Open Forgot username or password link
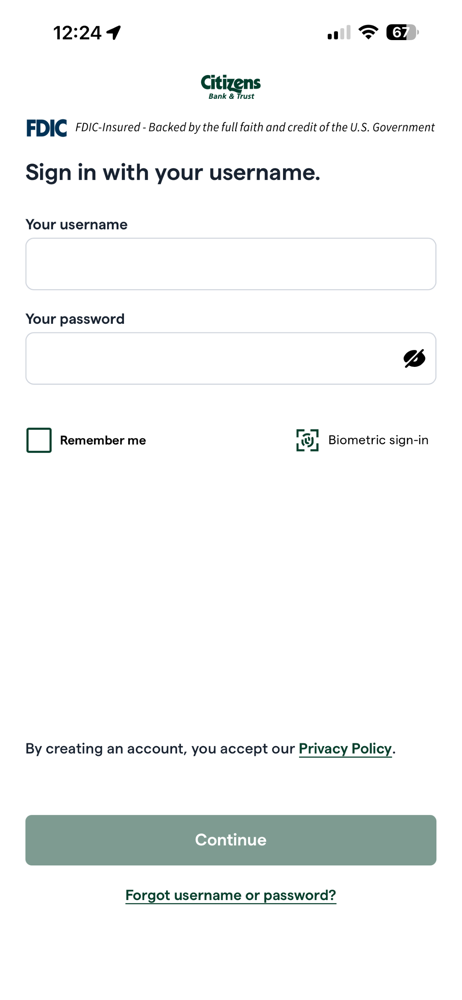 click(x=230, y=895)
